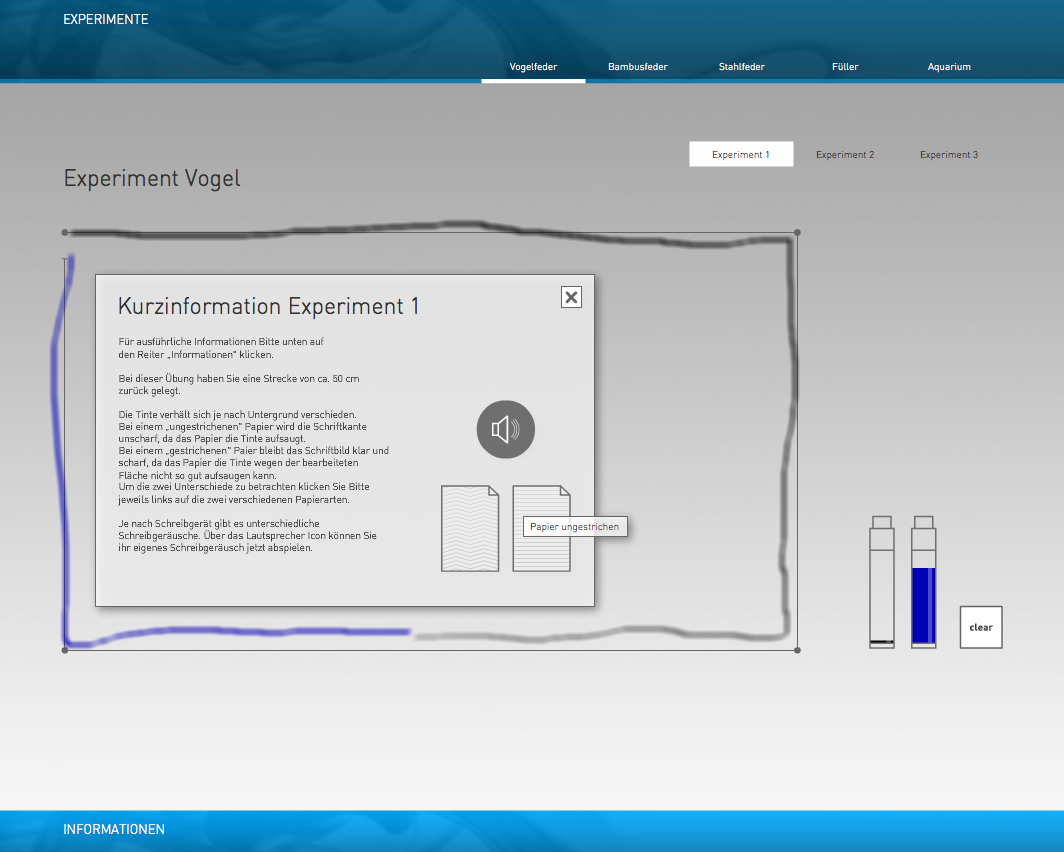1064x852 pixels.
Task: Switch to the Vogelfeder tab
Action: click(x=533, y=67)
